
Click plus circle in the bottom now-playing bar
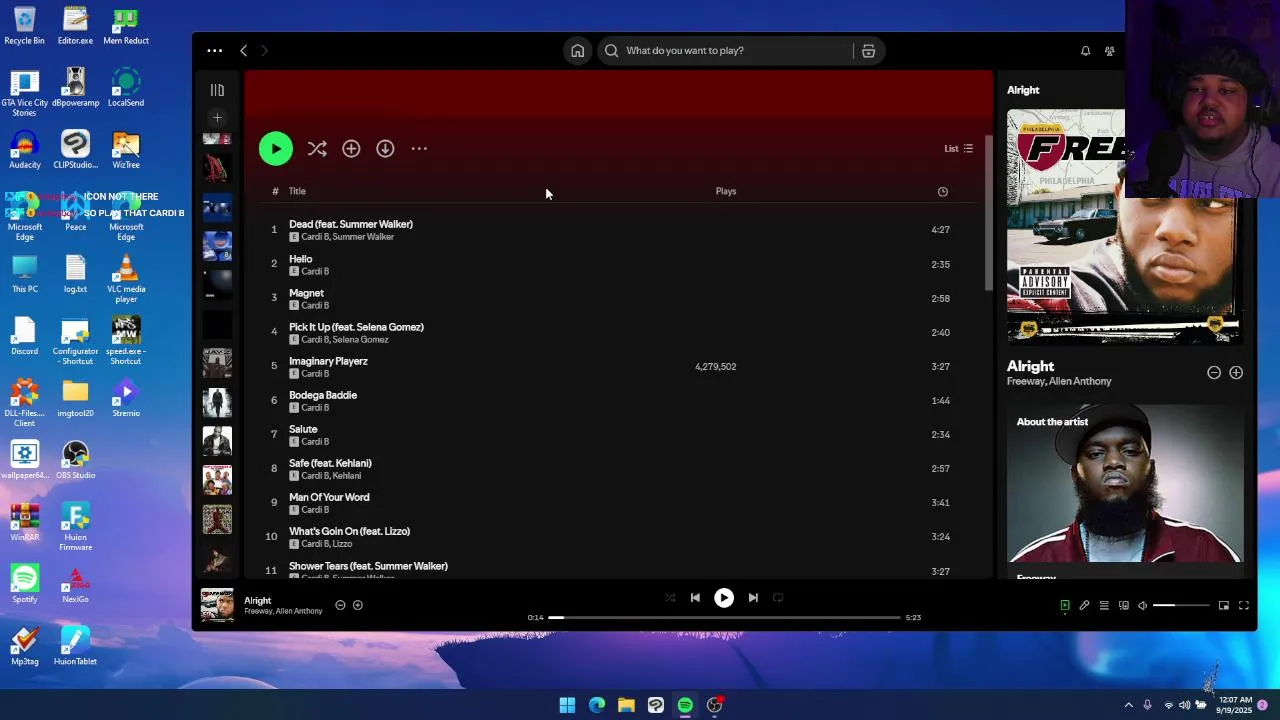click(358, 605)
